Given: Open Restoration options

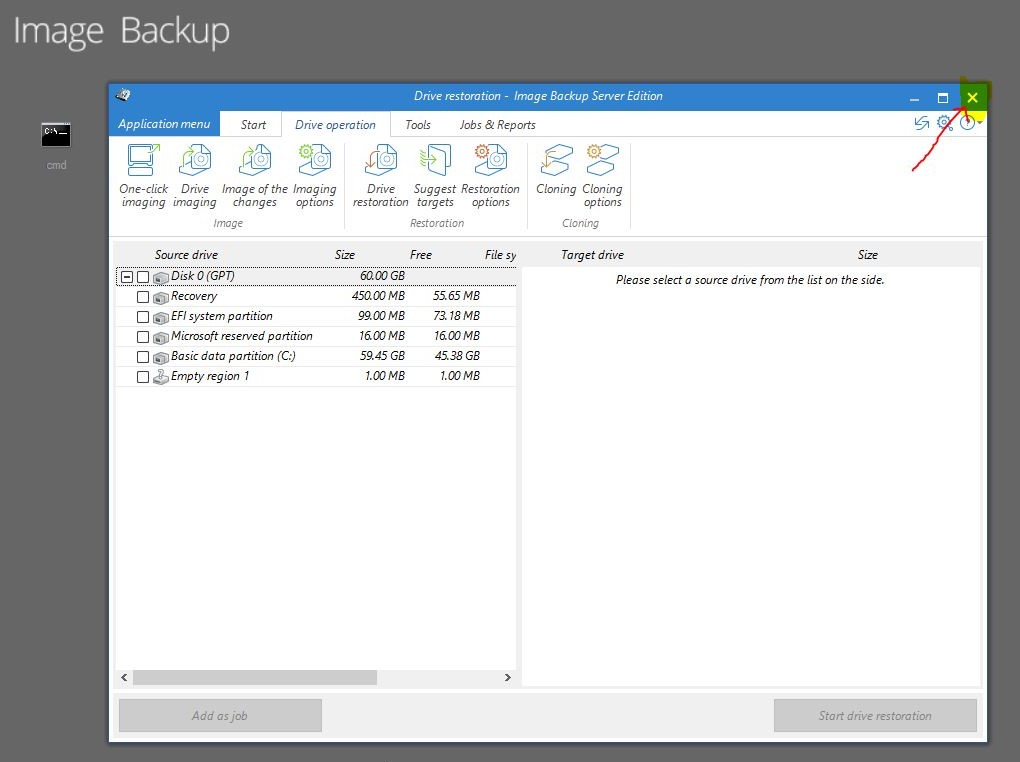Looking at the screenshot, I should point(490,176).
